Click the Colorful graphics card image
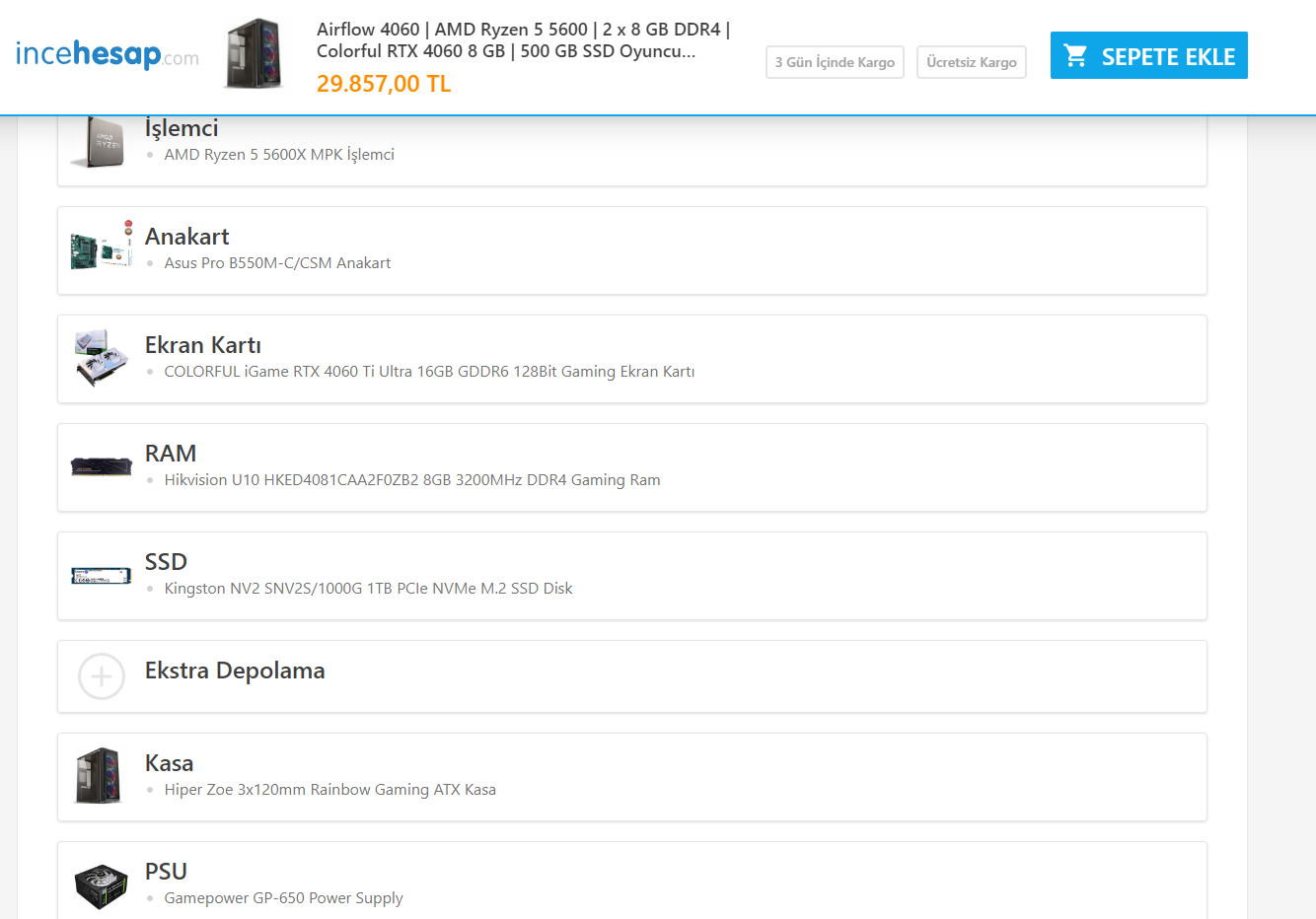 102,357
